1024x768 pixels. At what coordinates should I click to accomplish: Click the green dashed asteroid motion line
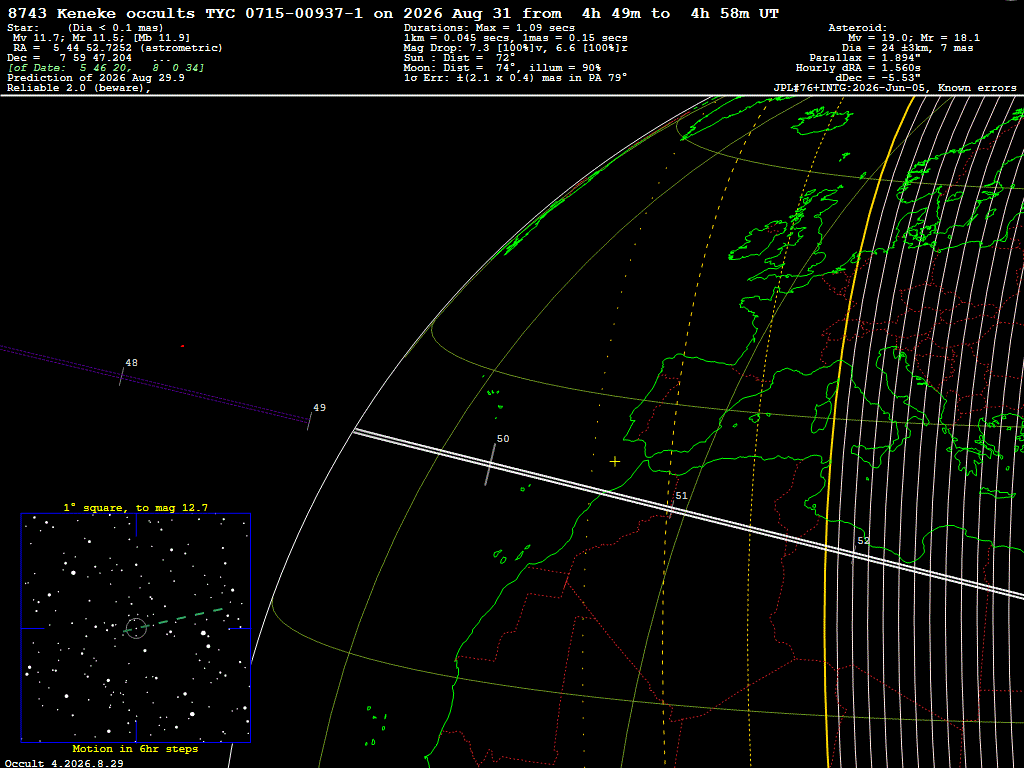[174, 620]
